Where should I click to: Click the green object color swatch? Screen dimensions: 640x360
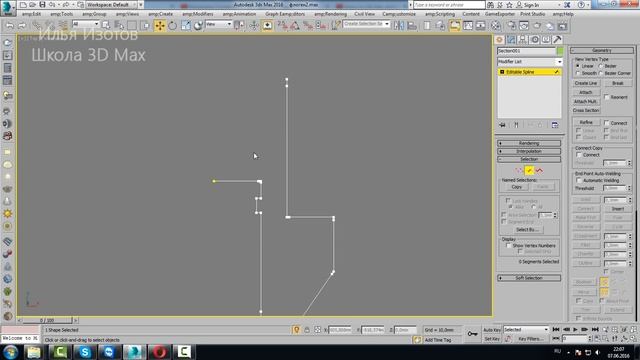560,51
